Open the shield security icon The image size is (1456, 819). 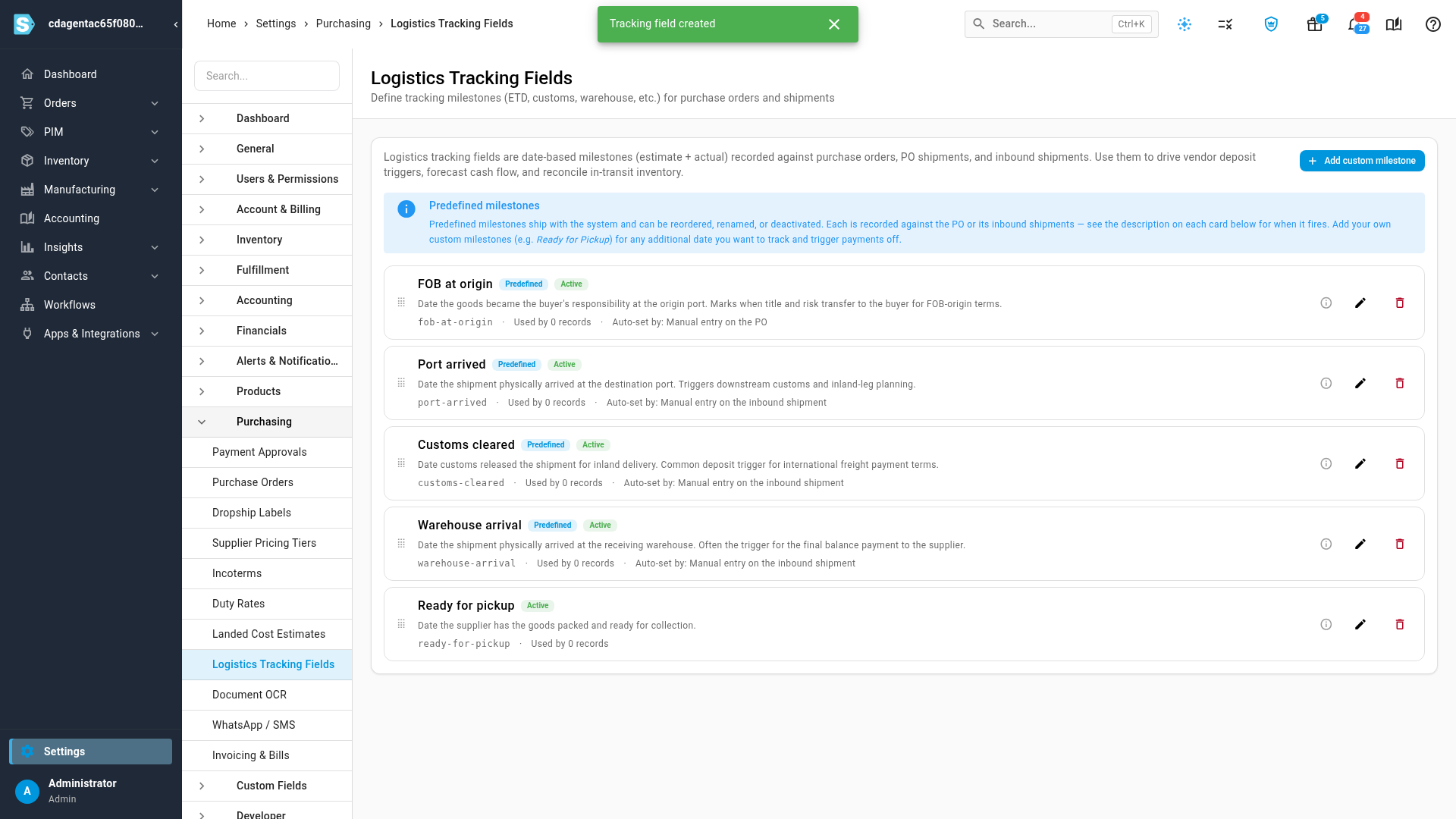[1272, 24]
